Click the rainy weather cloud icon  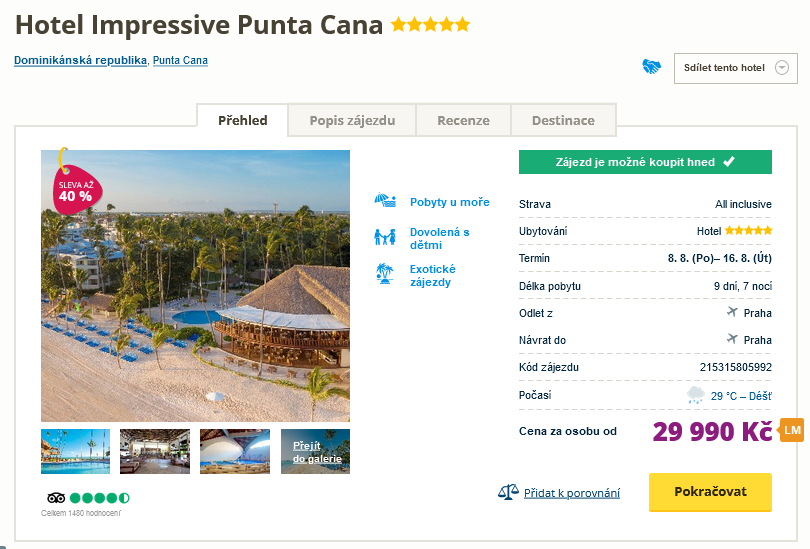[695, 395]
